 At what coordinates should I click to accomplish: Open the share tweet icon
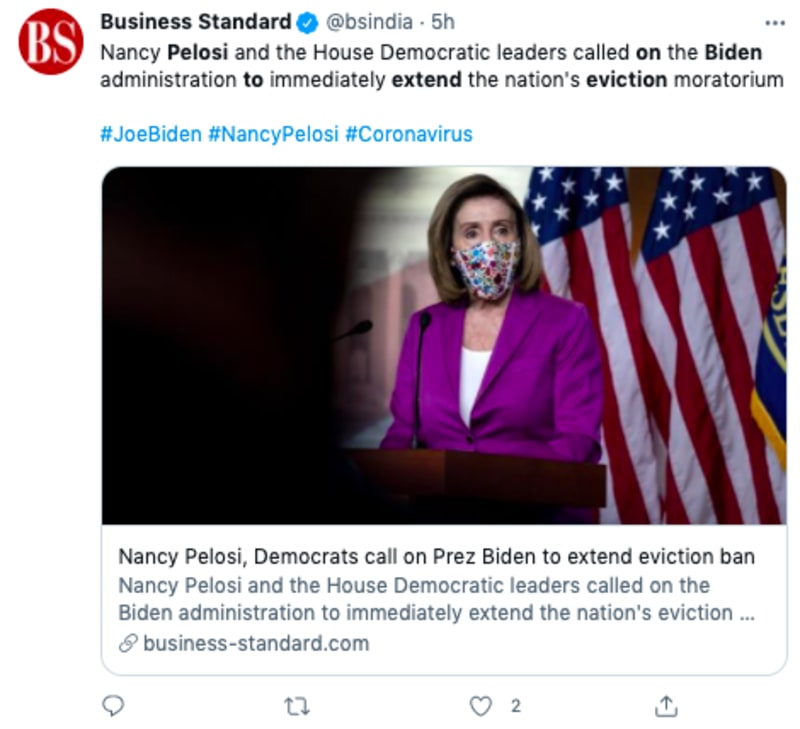(666, 706)
